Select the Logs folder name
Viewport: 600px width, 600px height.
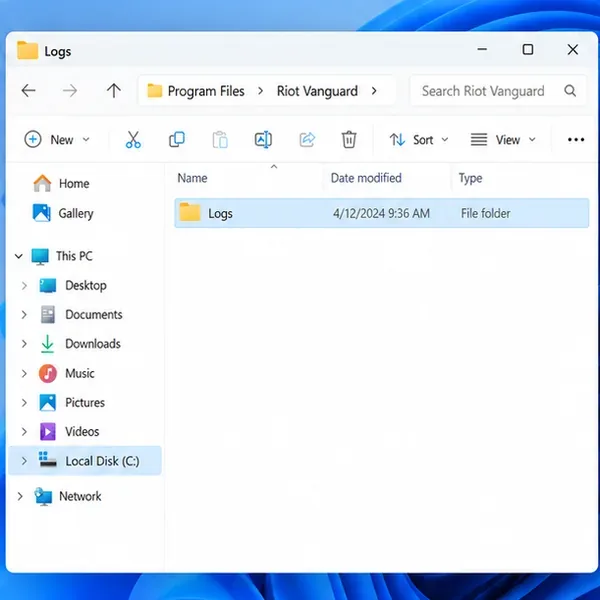pyautogui.click(x=220, y=214)
